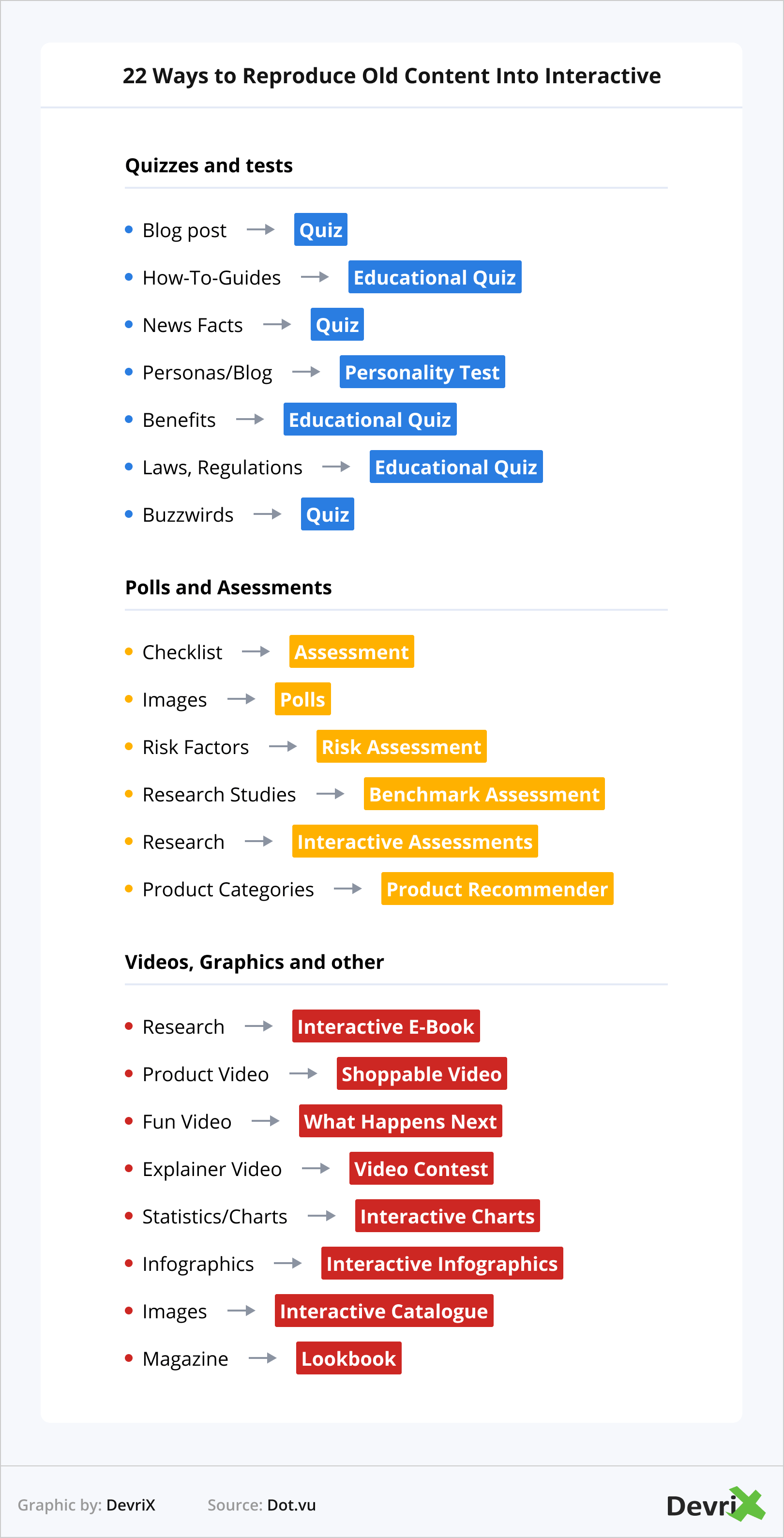Click the Polls and Asessments heading
The width and height of the screenshot is (784, 1538).
click(x=228, y=588)
